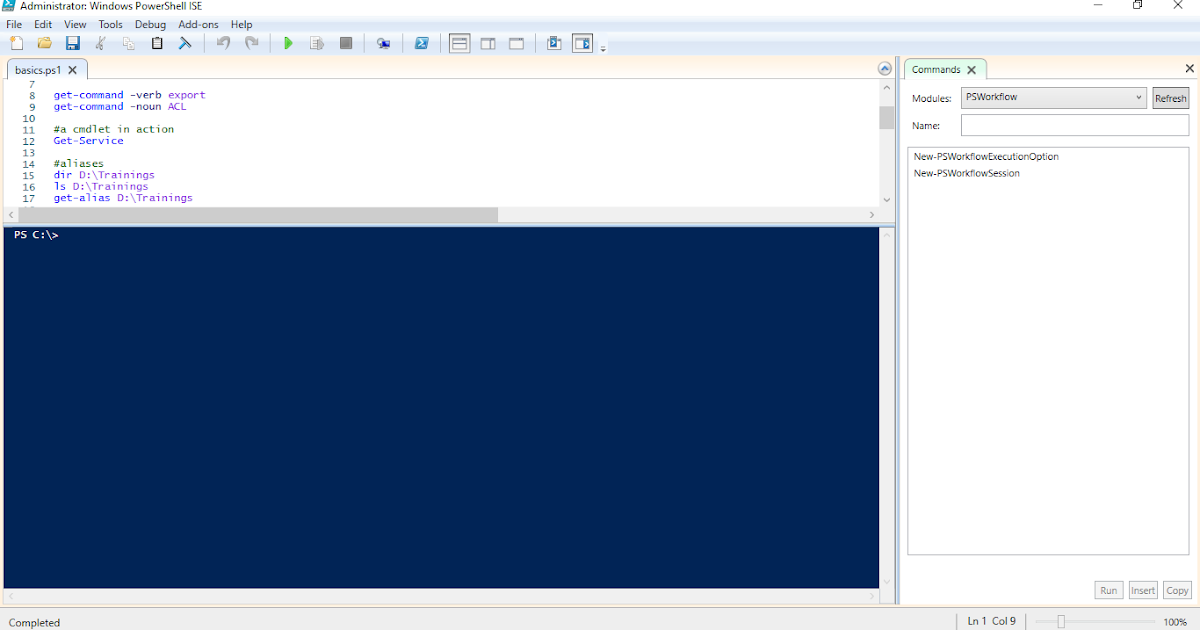Screen dimensions: 1200x630
Task: Click inside the Name input field
Action: click(1074, 125)
